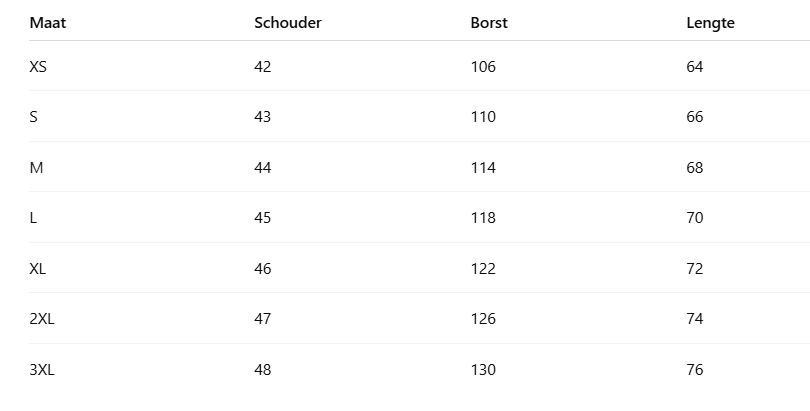Click shoulder value 48 in 3XL row
Image resolution: width=810 pixels, height=411 pixels.
point(263,370)
